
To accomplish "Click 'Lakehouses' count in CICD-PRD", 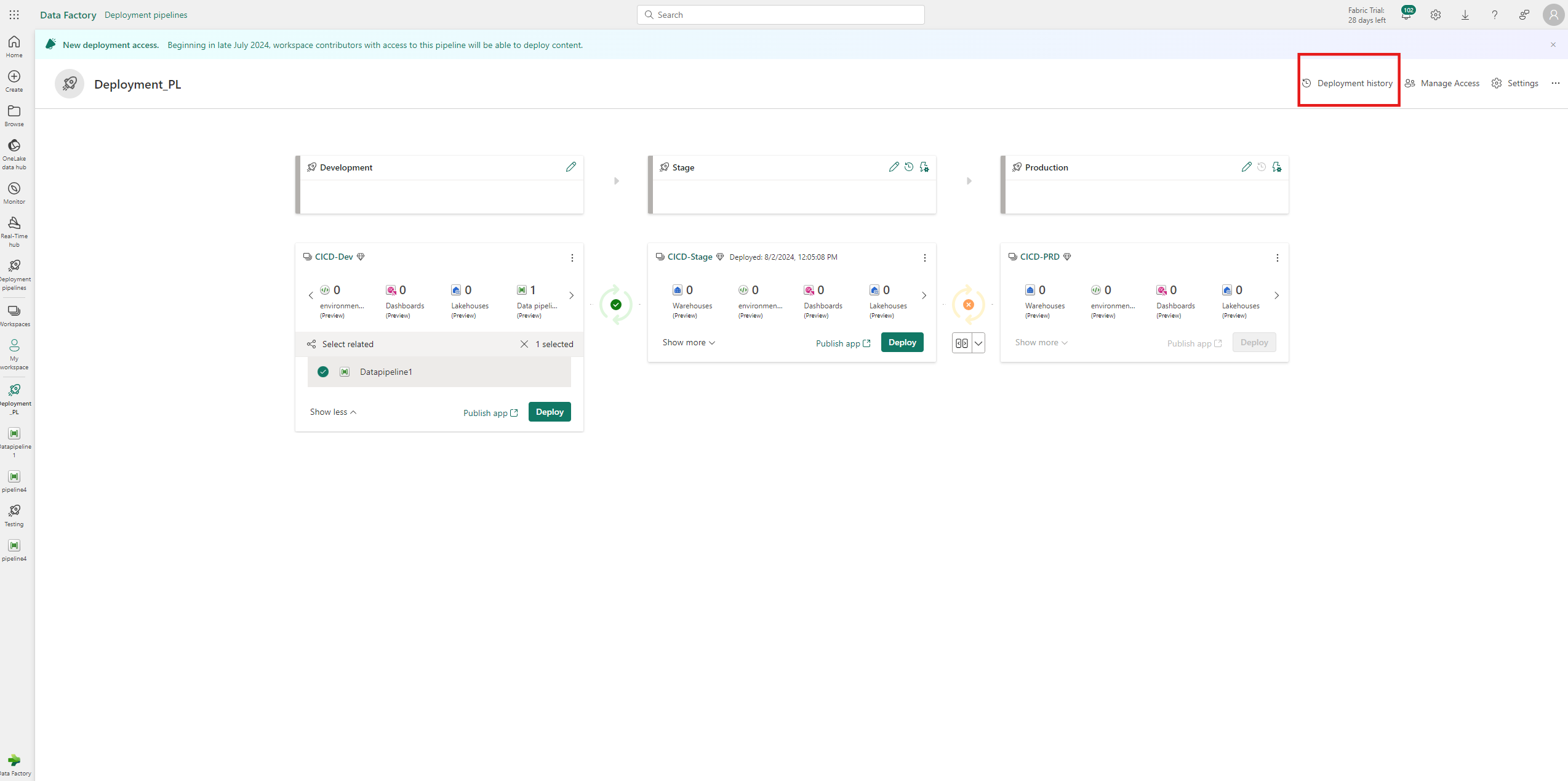I will (1241, 301).
